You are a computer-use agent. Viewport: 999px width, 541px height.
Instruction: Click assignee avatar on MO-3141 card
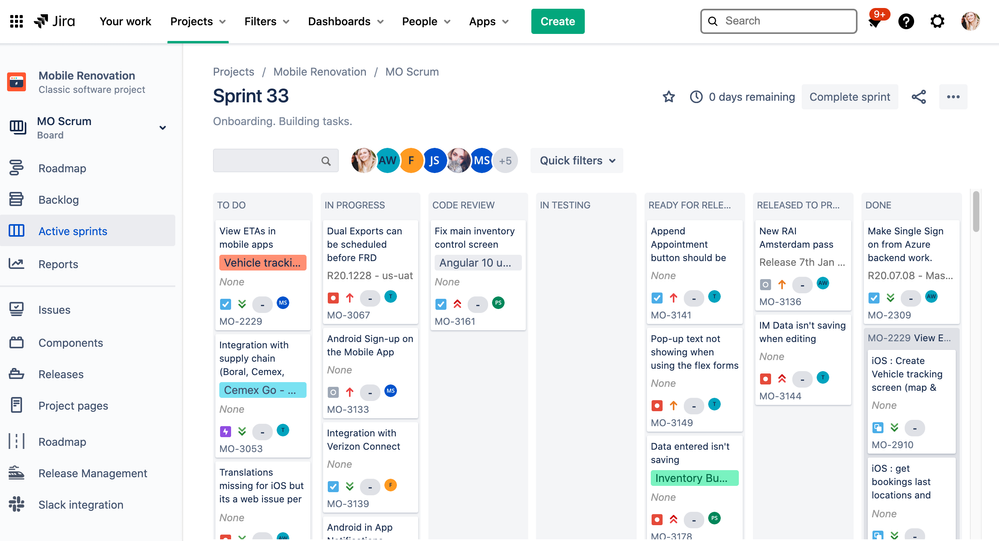[715, 296]
